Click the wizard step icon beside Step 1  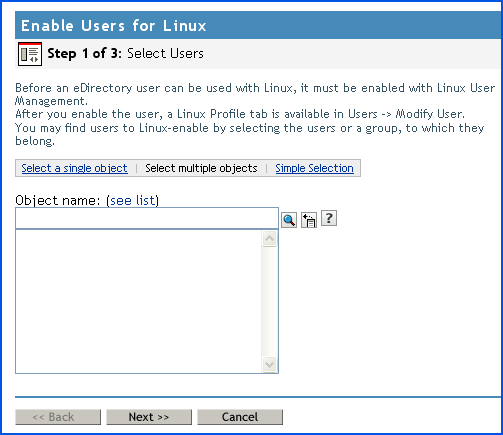pos(30,54)
